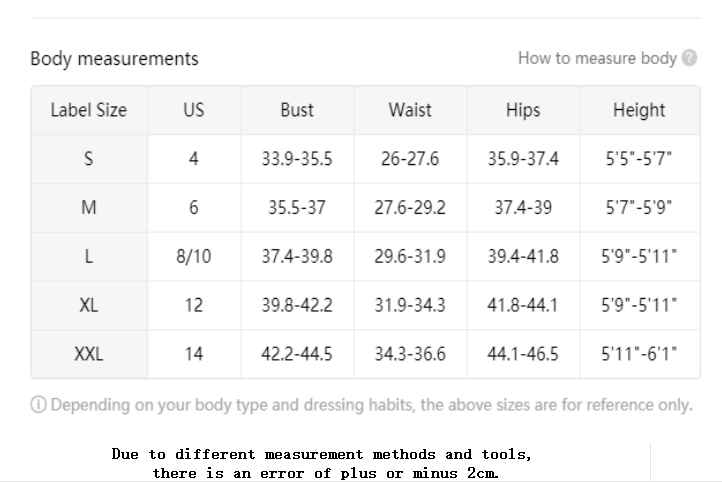The height and width of the screenshot is (482, 722).
Task: Click the Waist column header
Action: click(410, 110)
